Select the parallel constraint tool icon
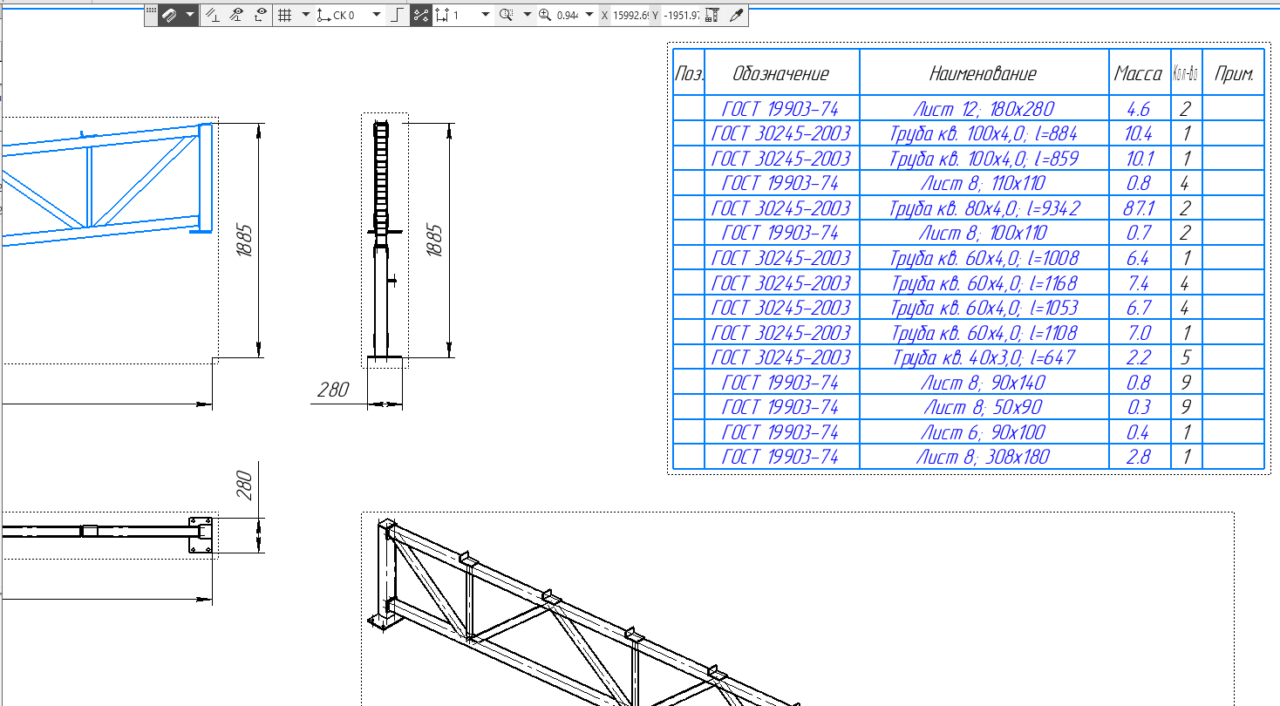Viewport: 1280px width, 706px height. click(x=212, y=15)
